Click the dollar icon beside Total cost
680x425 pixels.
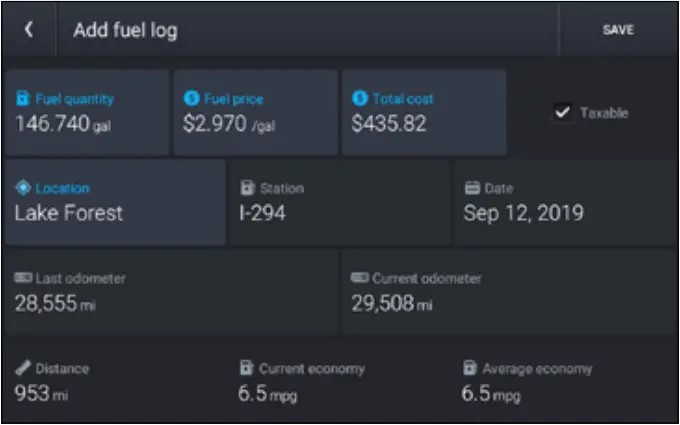[x=360, y=99]
